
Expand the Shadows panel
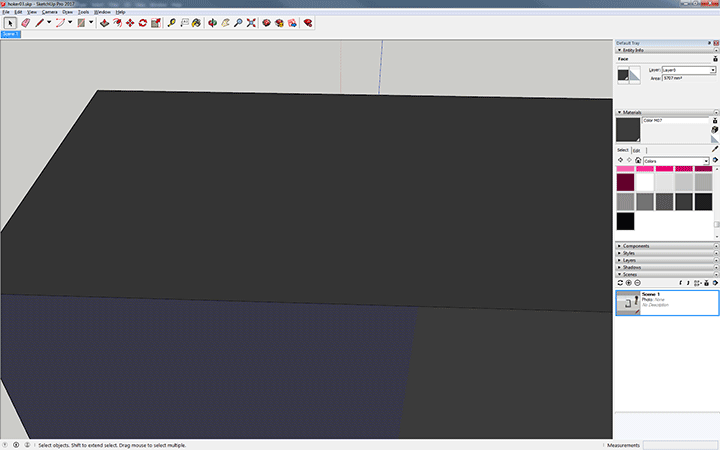(x=664, y=267)
